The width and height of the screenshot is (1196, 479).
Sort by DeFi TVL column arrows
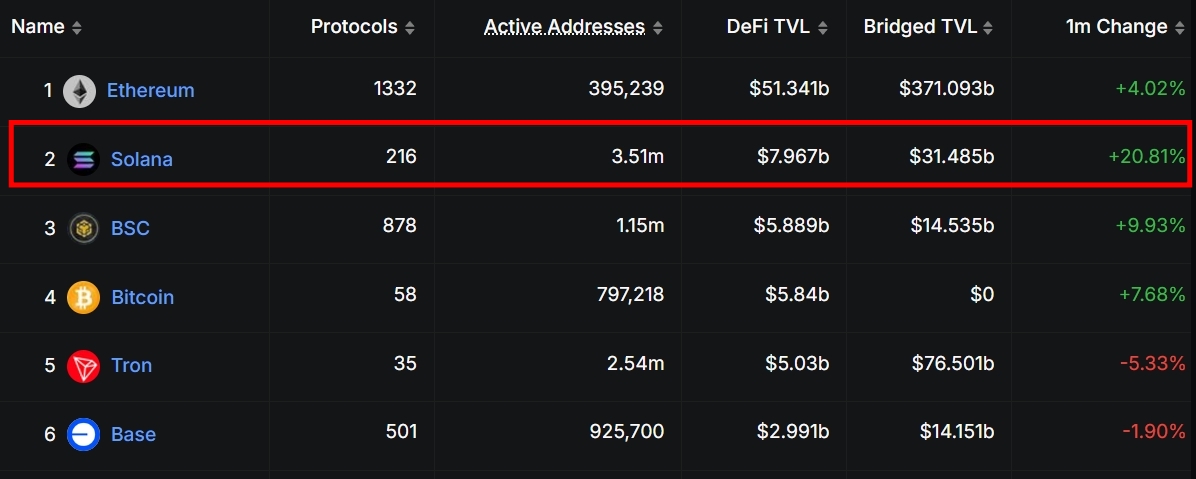coord(823,28)
